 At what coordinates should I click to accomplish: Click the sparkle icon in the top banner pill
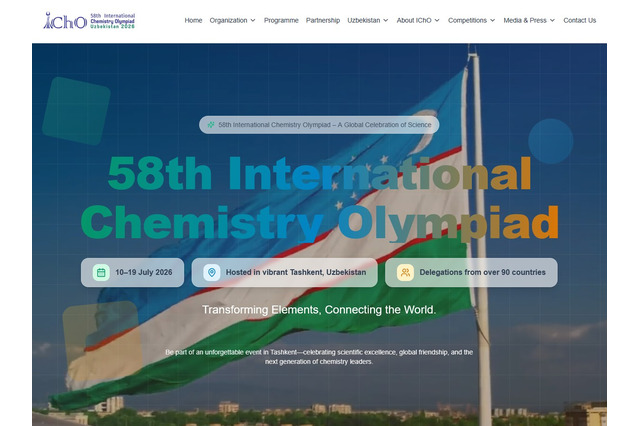pyautogui.click(x=211, y=125)
